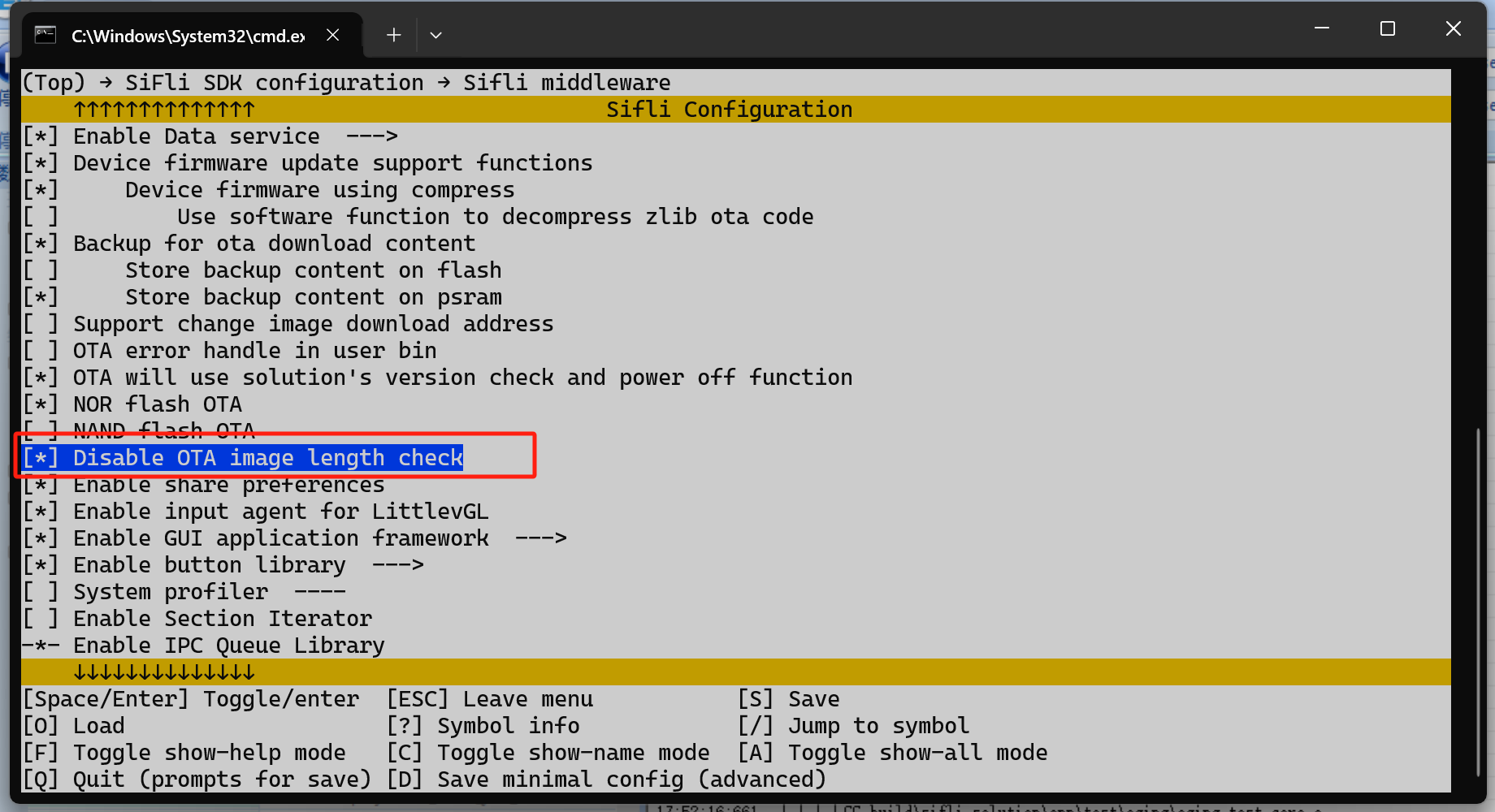Minimize the terminal window
This screenshot has width=1495, height=812.
[1322, 28]
